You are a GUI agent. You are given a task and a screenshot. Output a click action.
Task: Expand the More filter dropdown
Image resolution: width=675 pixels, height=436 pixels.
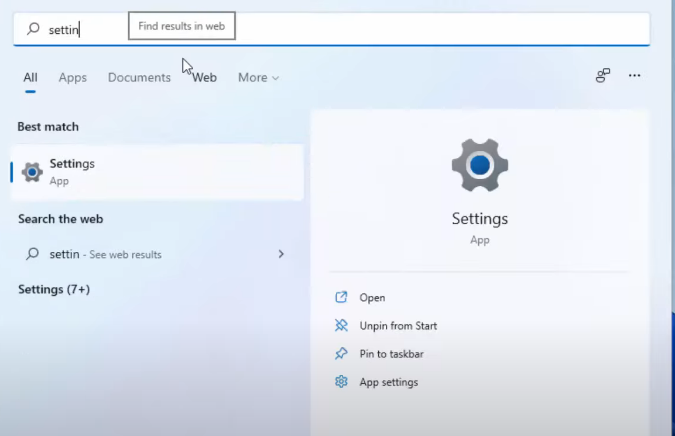pyautogui.click(x=258, y=78)
